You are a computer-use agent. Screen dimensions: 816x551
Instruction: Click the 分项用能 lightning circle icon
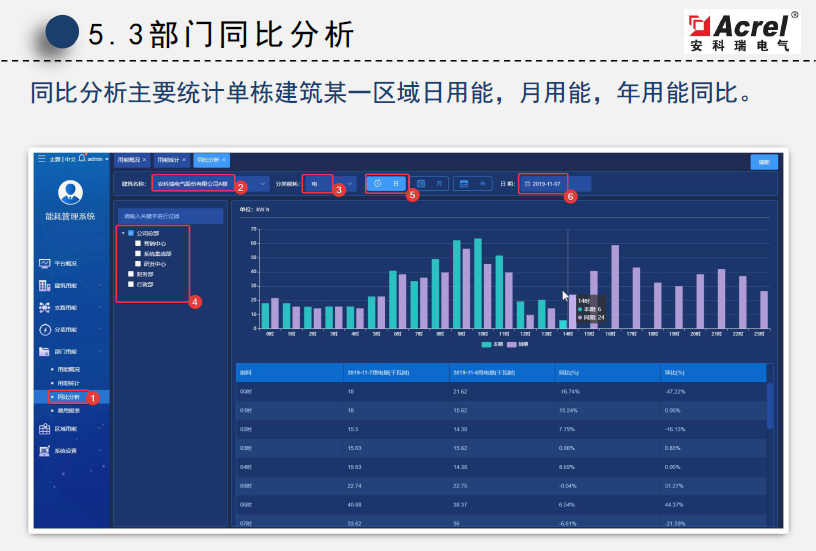point(45,329)
